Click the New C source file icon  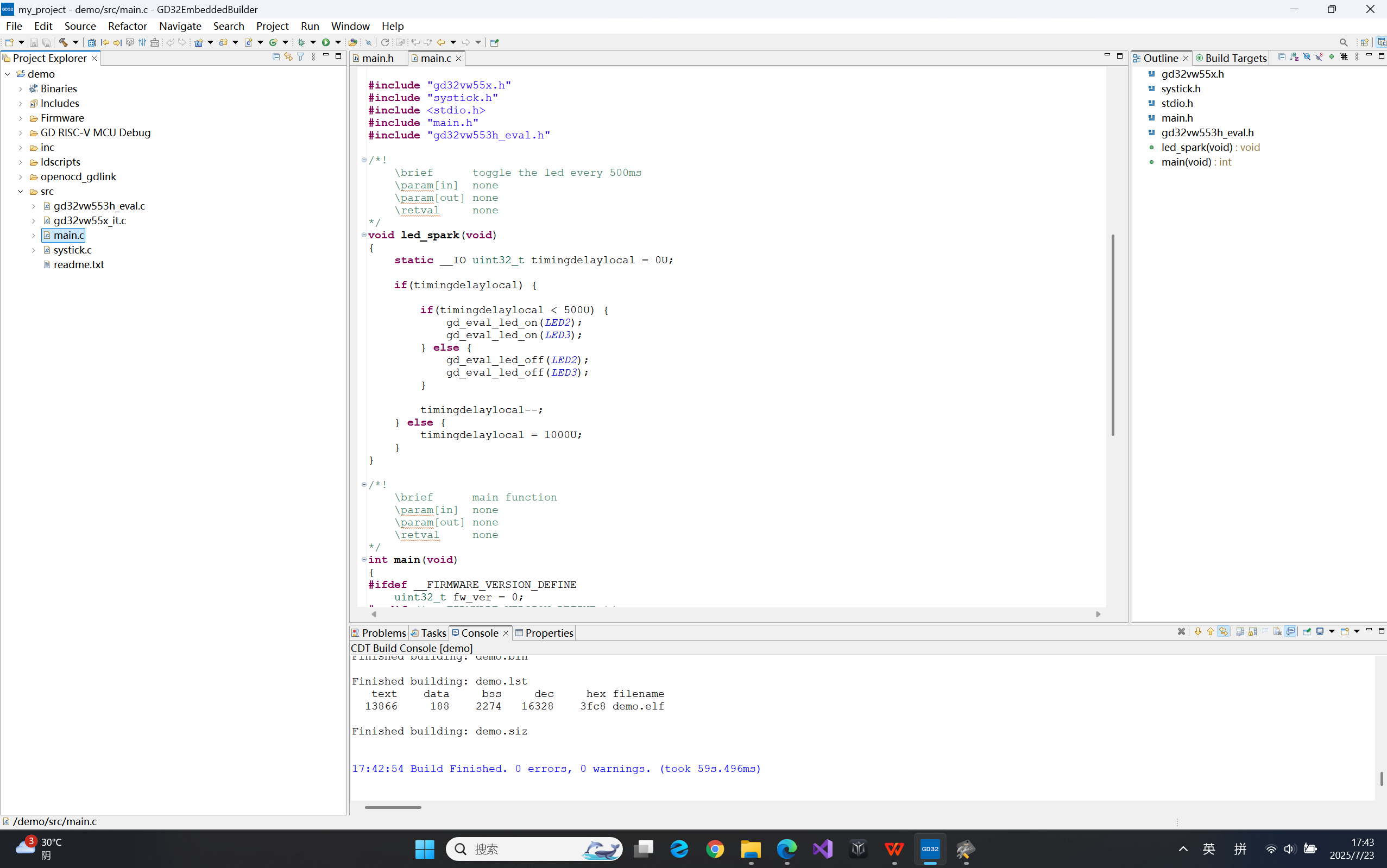tap(248, 42)
